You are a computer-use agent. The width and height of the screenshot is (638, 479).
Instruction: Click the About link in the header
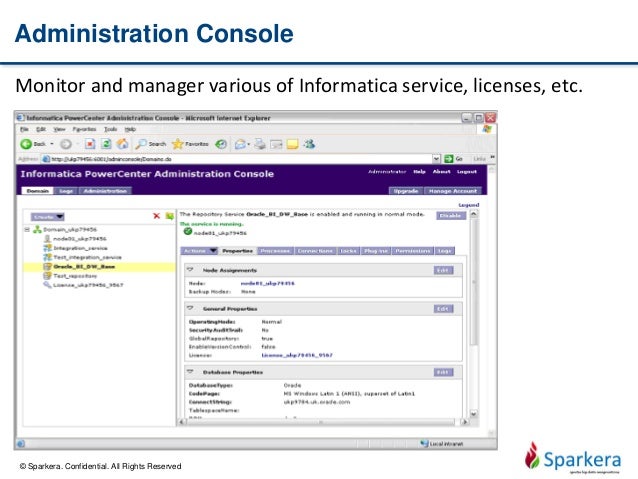441,172
